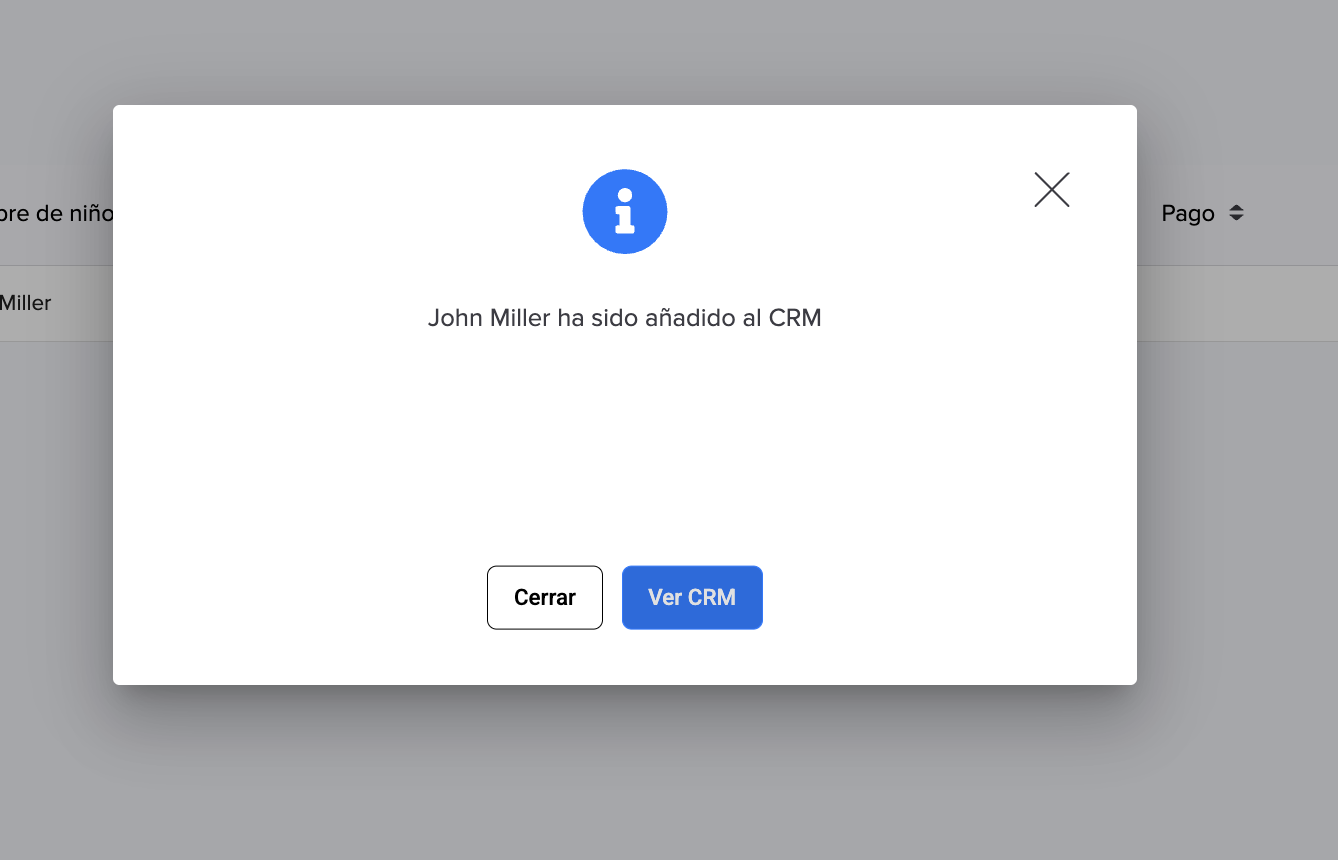Click the dimmed backdrop below the dialog

(625, 770)
